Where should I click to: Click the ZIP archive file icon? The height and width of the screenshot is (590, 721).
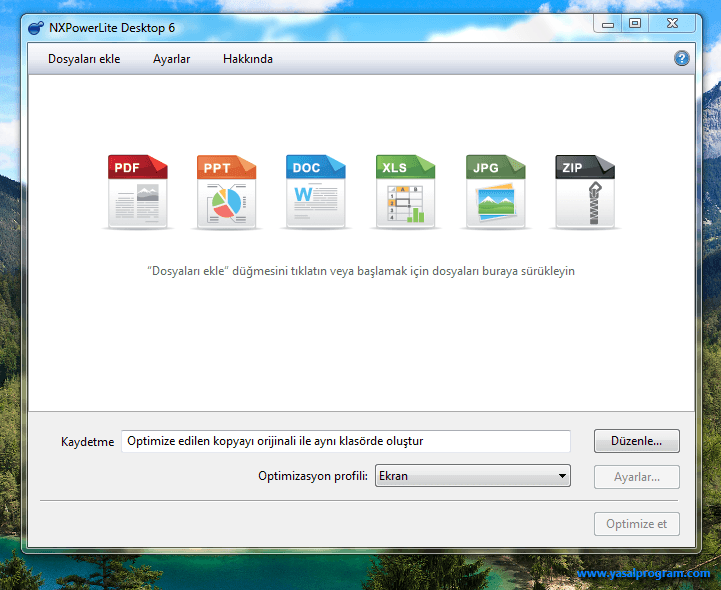(585, 192)
